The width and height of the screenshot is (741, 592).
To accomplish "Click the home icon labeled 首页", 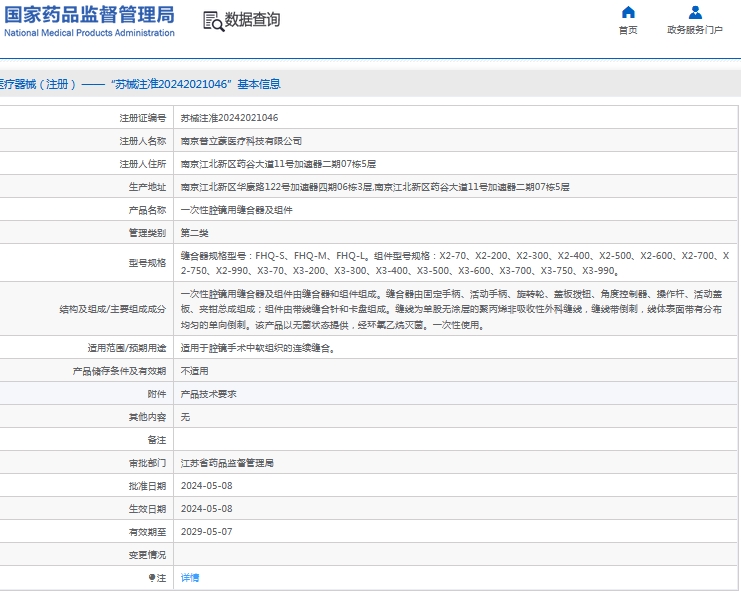I will pos(628,12).
